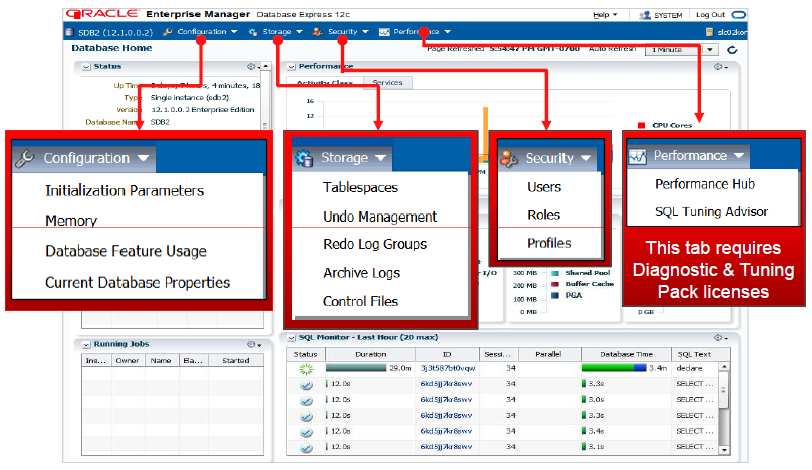Viewport: 812px width, 470px height.
Task: Select Roles in the Security menu
Action: point(543,215)
